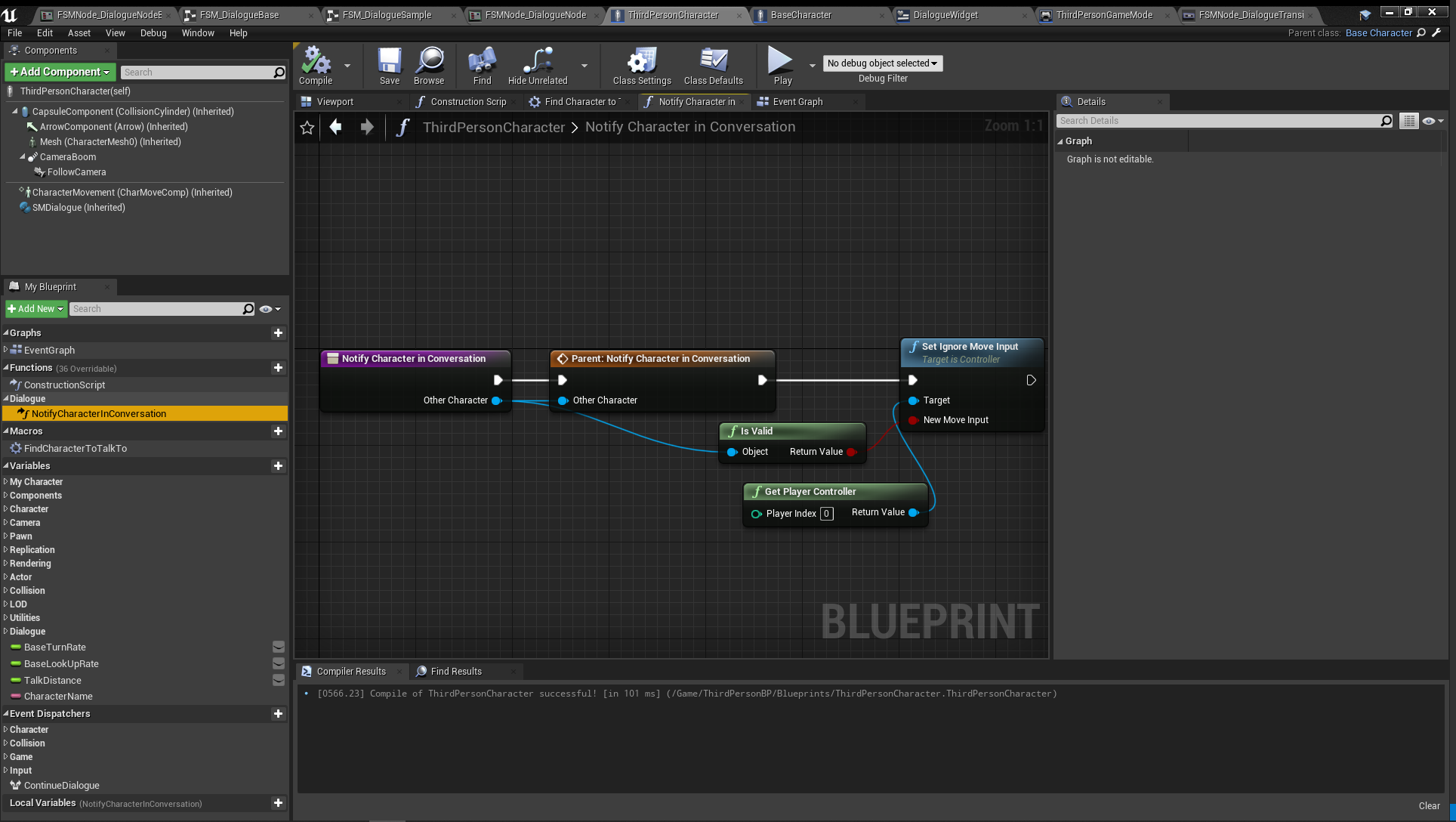Open the Window menu

(x=198, y=33)
